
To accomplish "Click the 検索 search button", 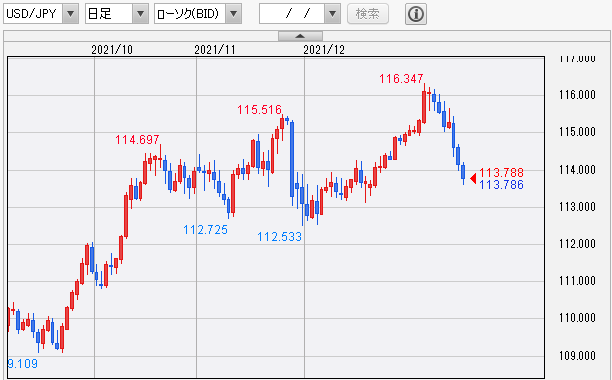I will [x=368, y=14].
